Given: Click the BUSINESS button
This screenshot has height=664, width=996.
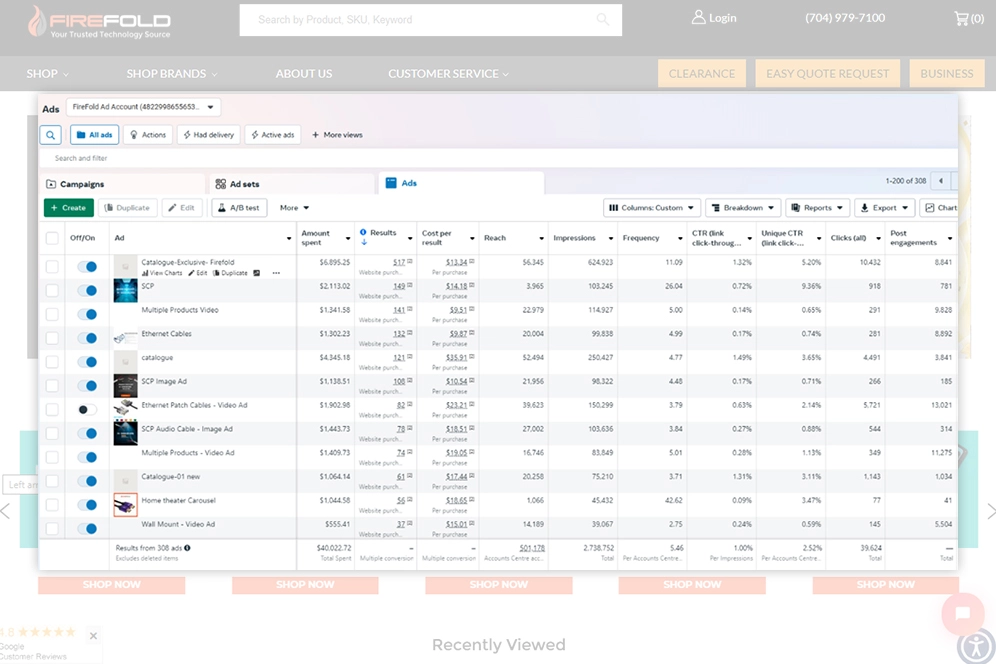Looking at the screenshot, I should 946,74.
